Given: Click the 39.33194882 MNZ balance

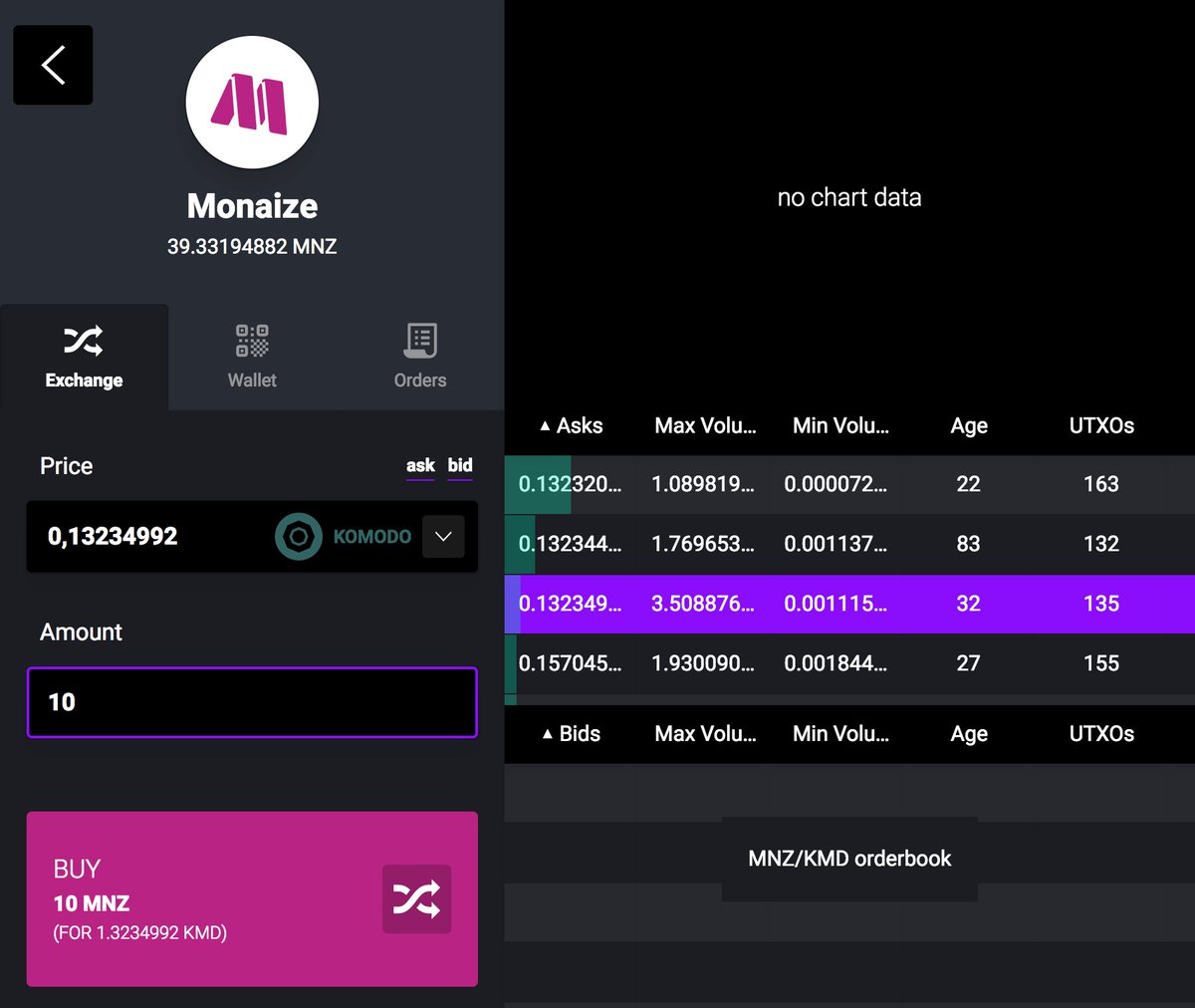Looking at the screenshot, I should tap(252, 247).
